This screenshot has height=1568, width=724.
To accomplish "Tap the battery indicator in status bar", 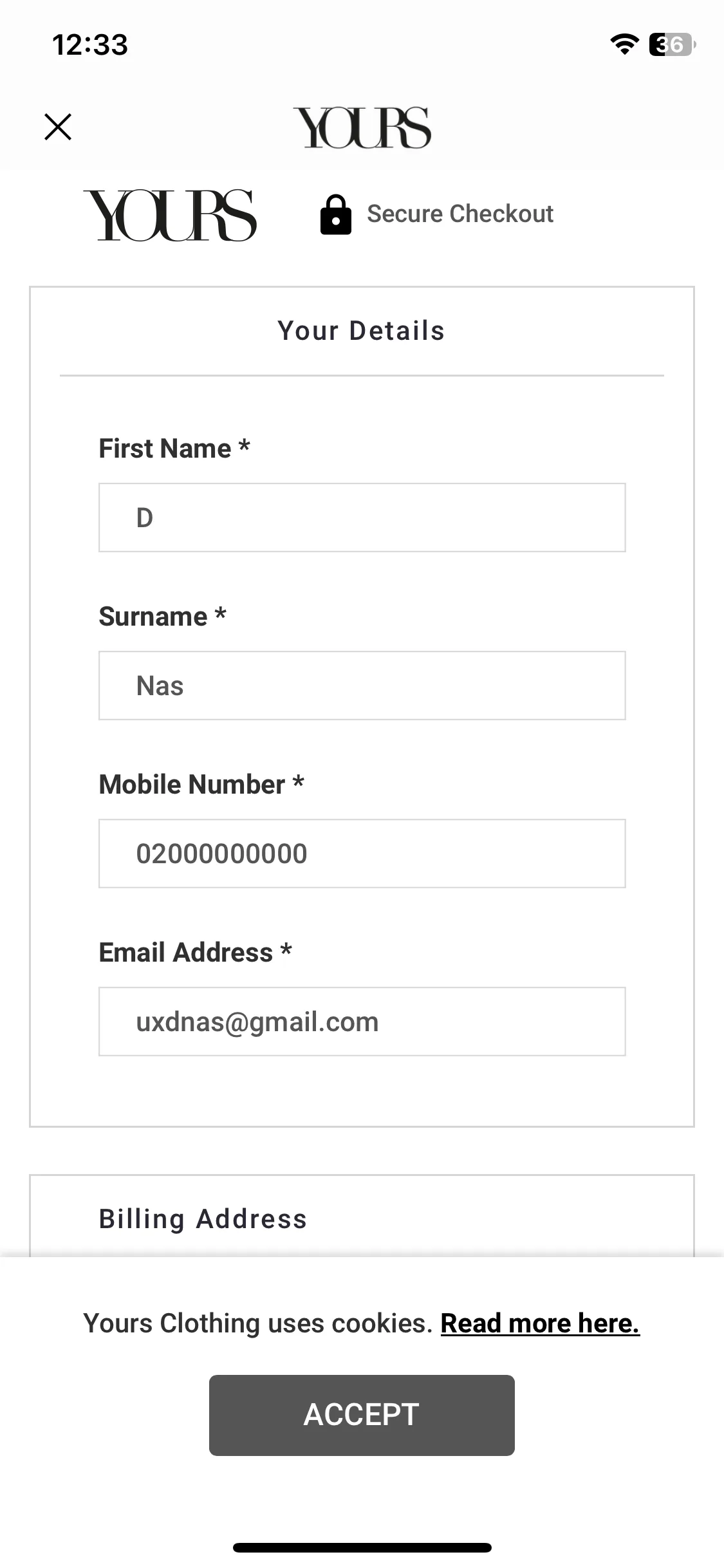I will [673, 44].
